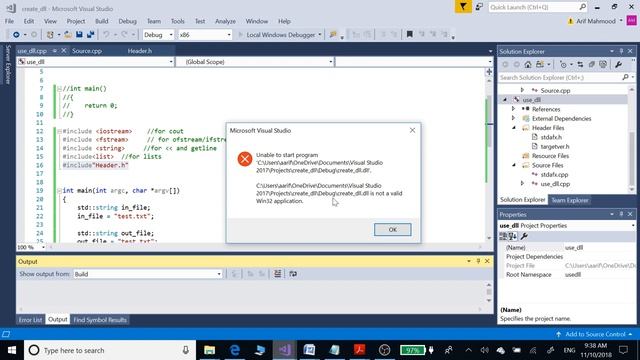Screen dimensions: 640x360
Task: Toggle Word Wrap in Output toolbar
Action: 293,274
